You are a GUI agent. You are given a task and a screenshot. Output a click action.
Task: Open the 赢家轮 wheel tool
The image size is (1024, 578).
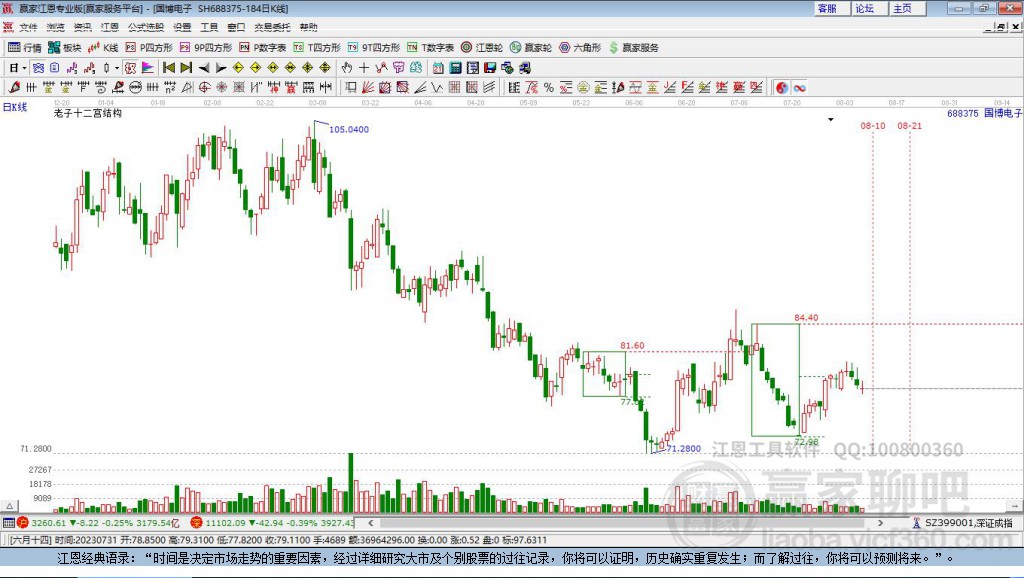pyautogui.click(x=531, y=48)
